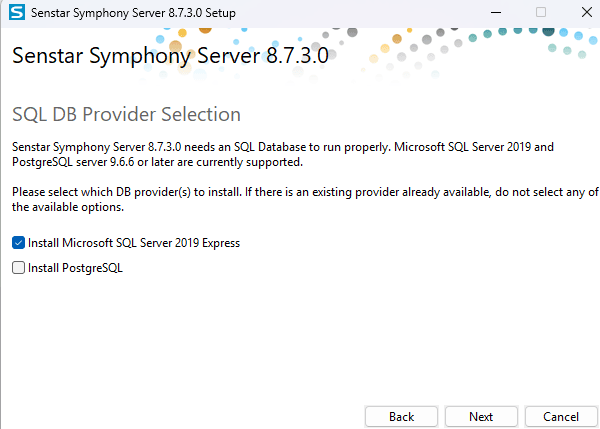Click the 'the available options.' line of text

coord(67,207)
